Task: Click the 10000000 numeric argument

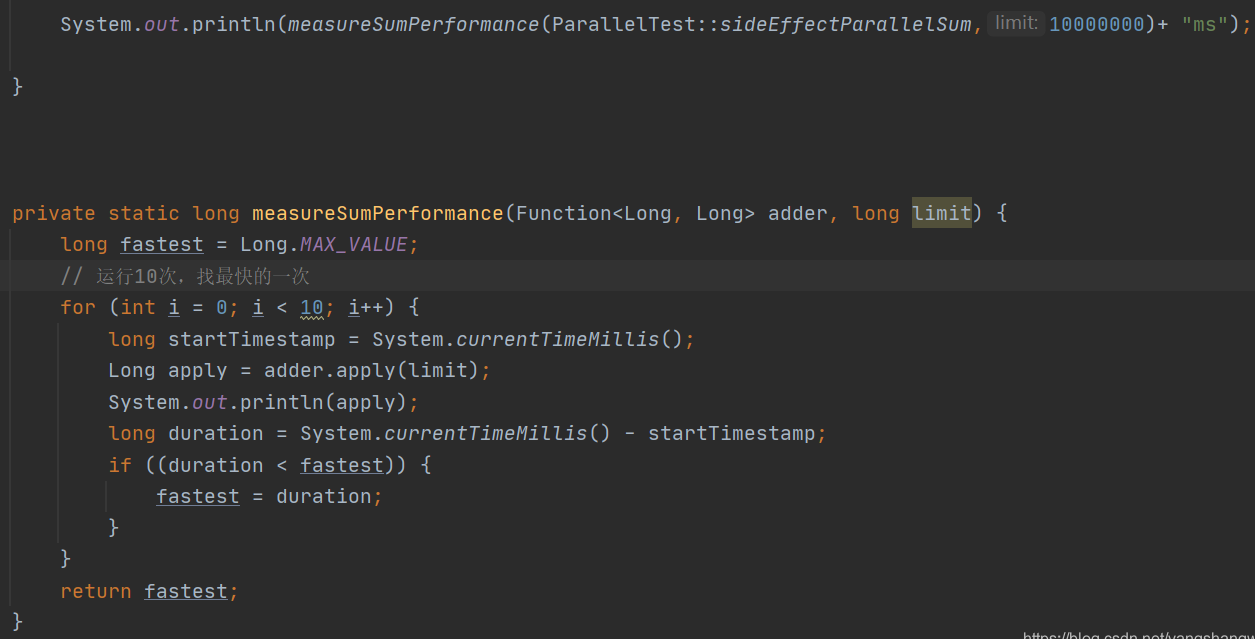Action: coord(1096,24)
